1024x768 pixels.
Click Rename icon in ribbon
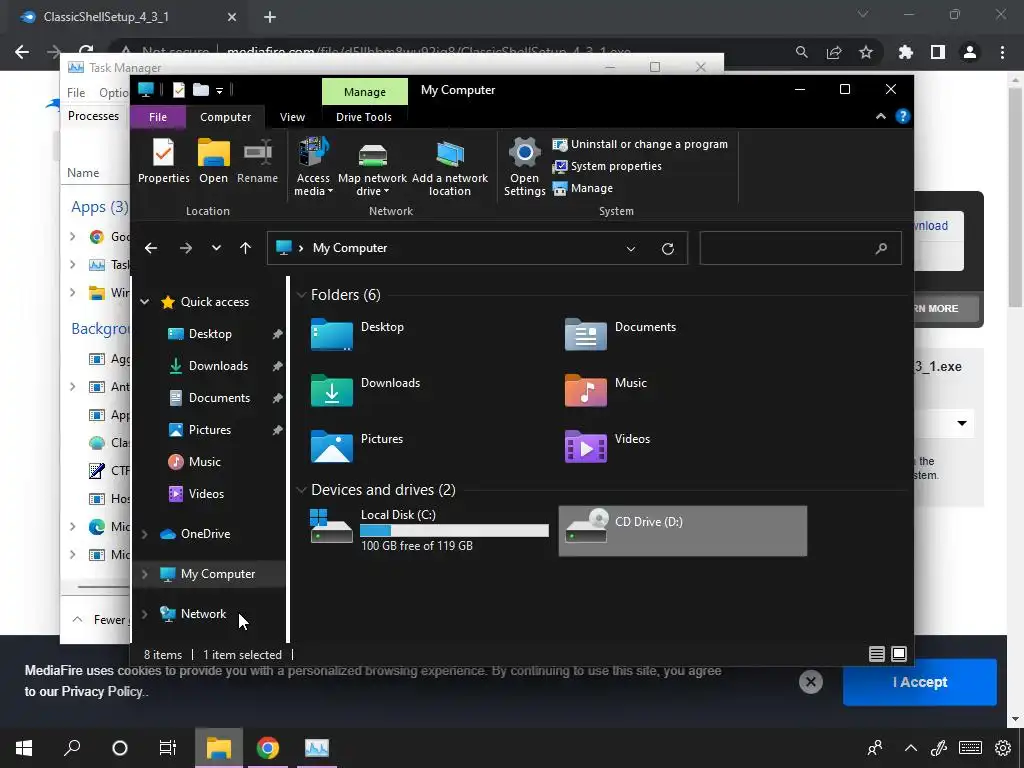pos(257,161)
